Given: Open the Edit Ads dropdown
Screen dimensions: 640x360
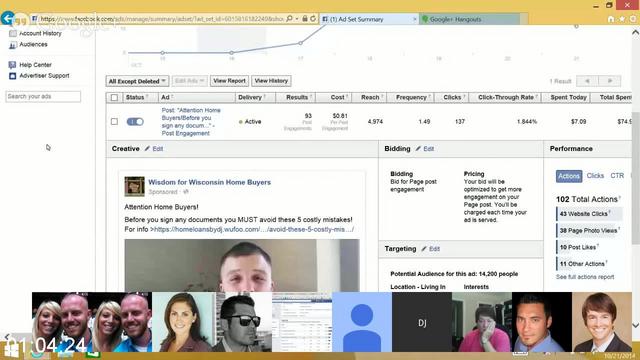Looking at the screenshot, I should (189, 81).
